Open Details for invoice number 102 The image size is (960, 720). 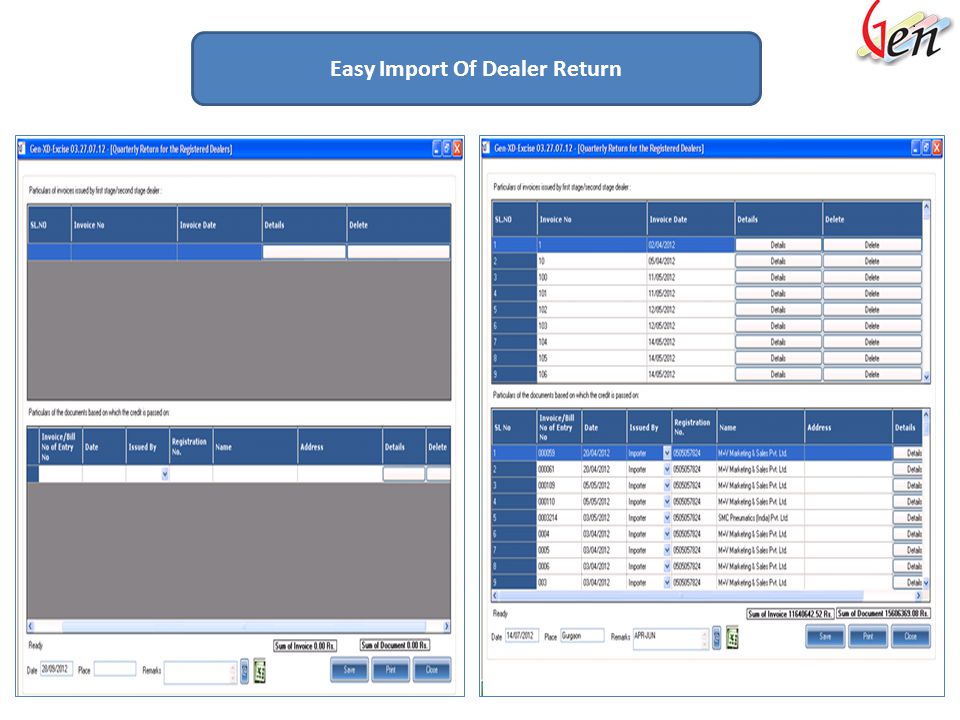coord(778,310)
